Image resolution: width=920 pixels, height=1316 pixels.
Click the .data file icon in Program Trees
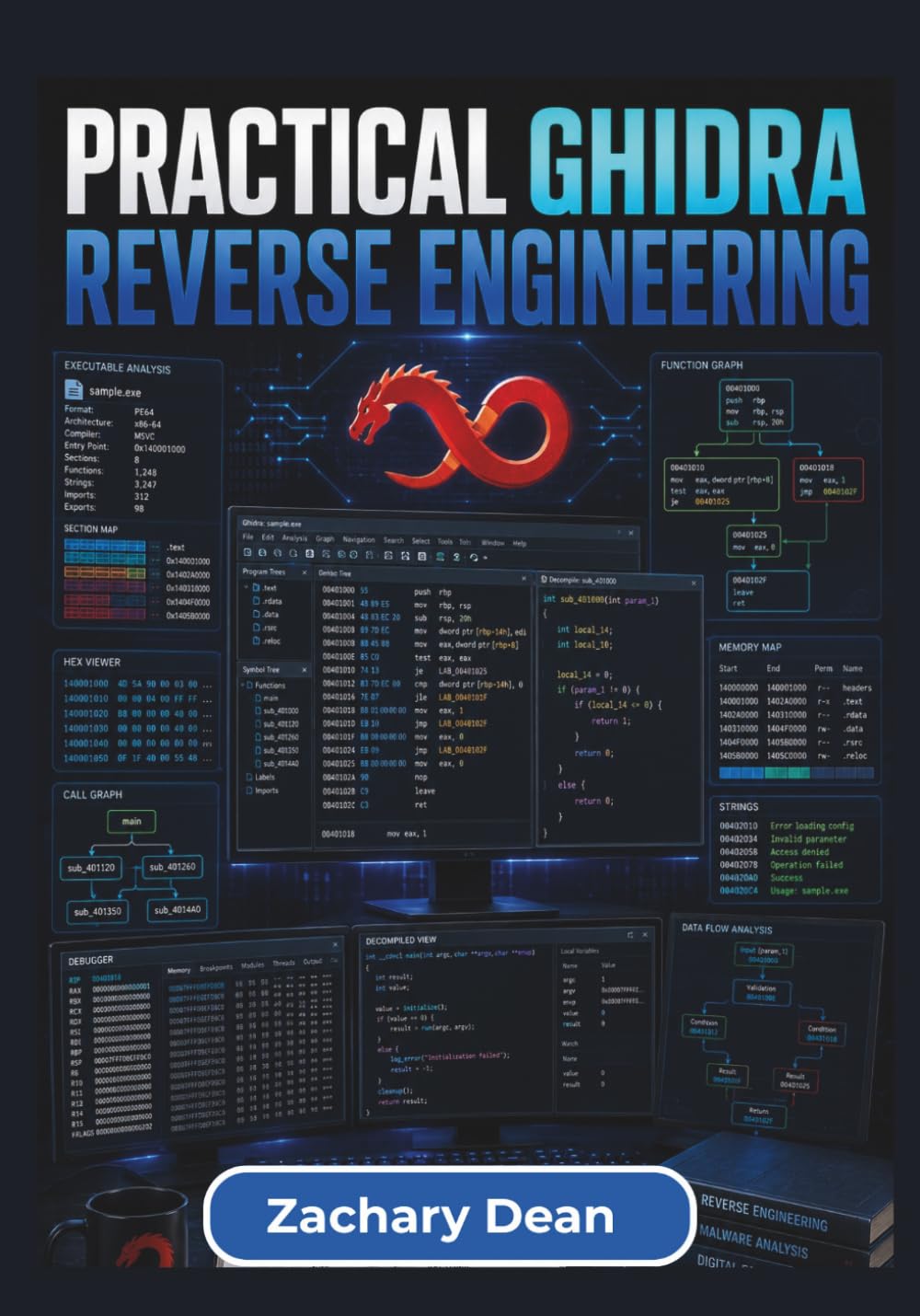pyautogui.click(x=257, y=614)
